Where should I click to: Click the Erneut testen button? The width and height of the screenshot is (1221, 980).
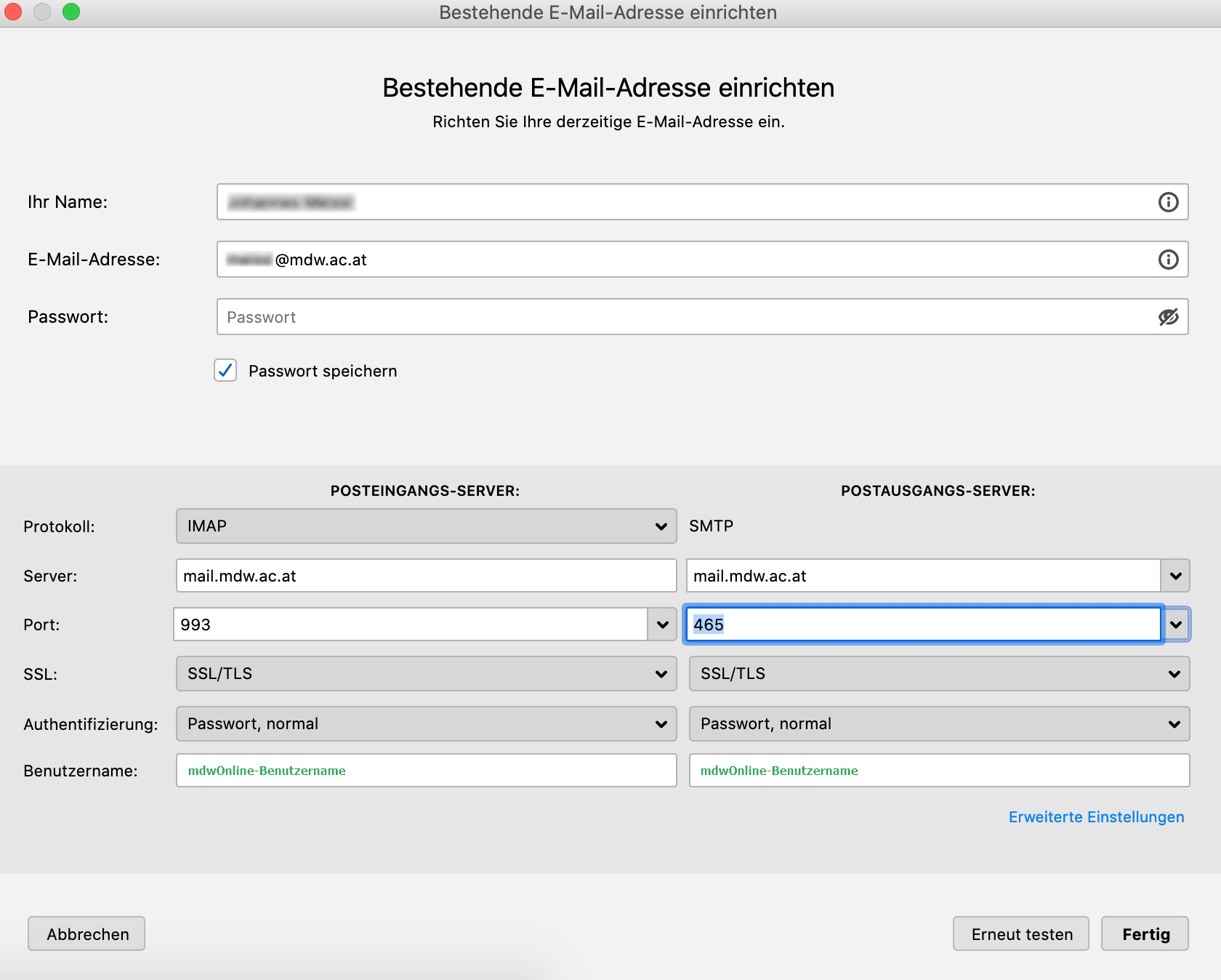[1021, 934]
